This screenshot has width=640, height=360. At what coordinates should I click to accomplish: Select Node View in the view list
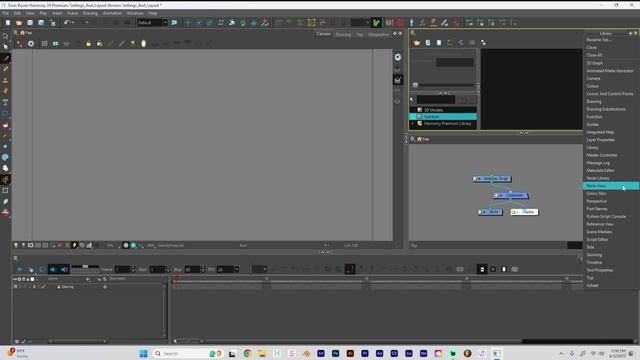coord(611,186)
